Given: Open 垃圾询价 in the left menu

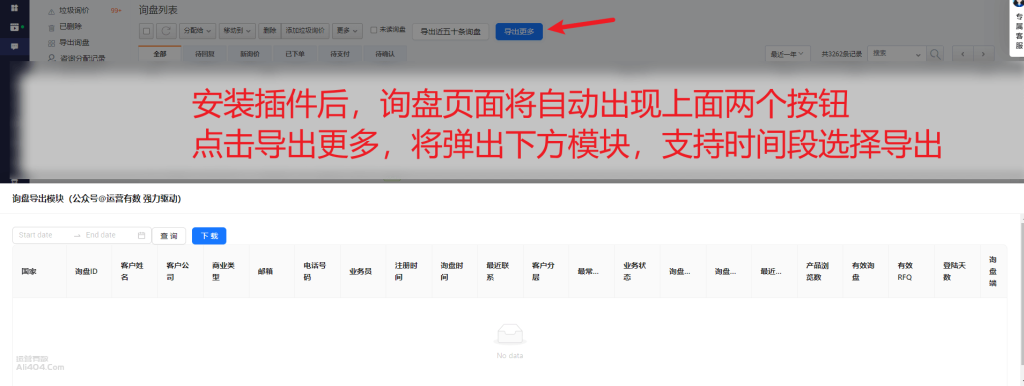Looking at the screenshot, I should pos(74,11).
